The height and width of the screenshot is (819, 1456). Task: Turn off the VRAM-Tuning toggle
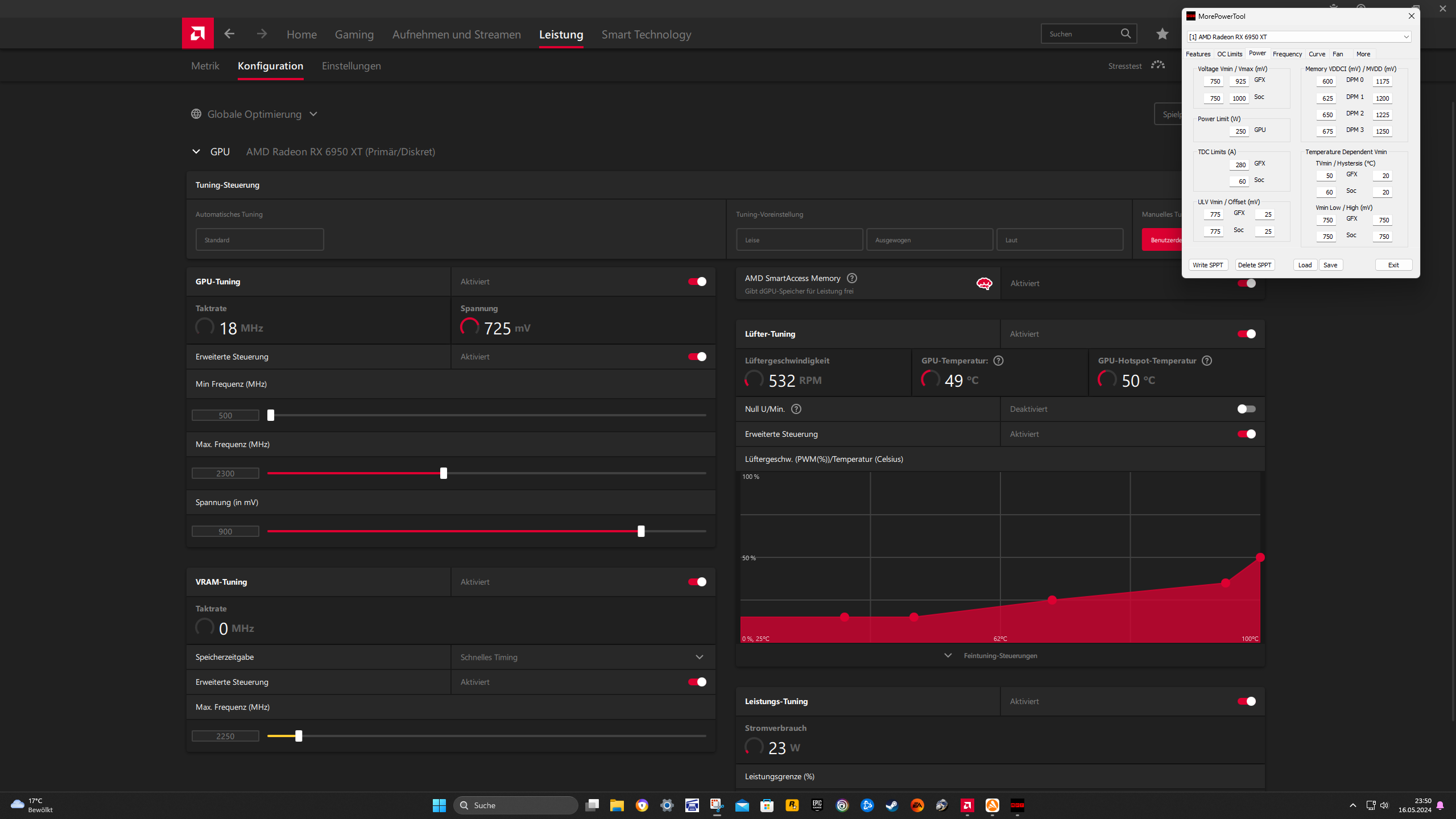pyautogui.click(x=697, y=582)
